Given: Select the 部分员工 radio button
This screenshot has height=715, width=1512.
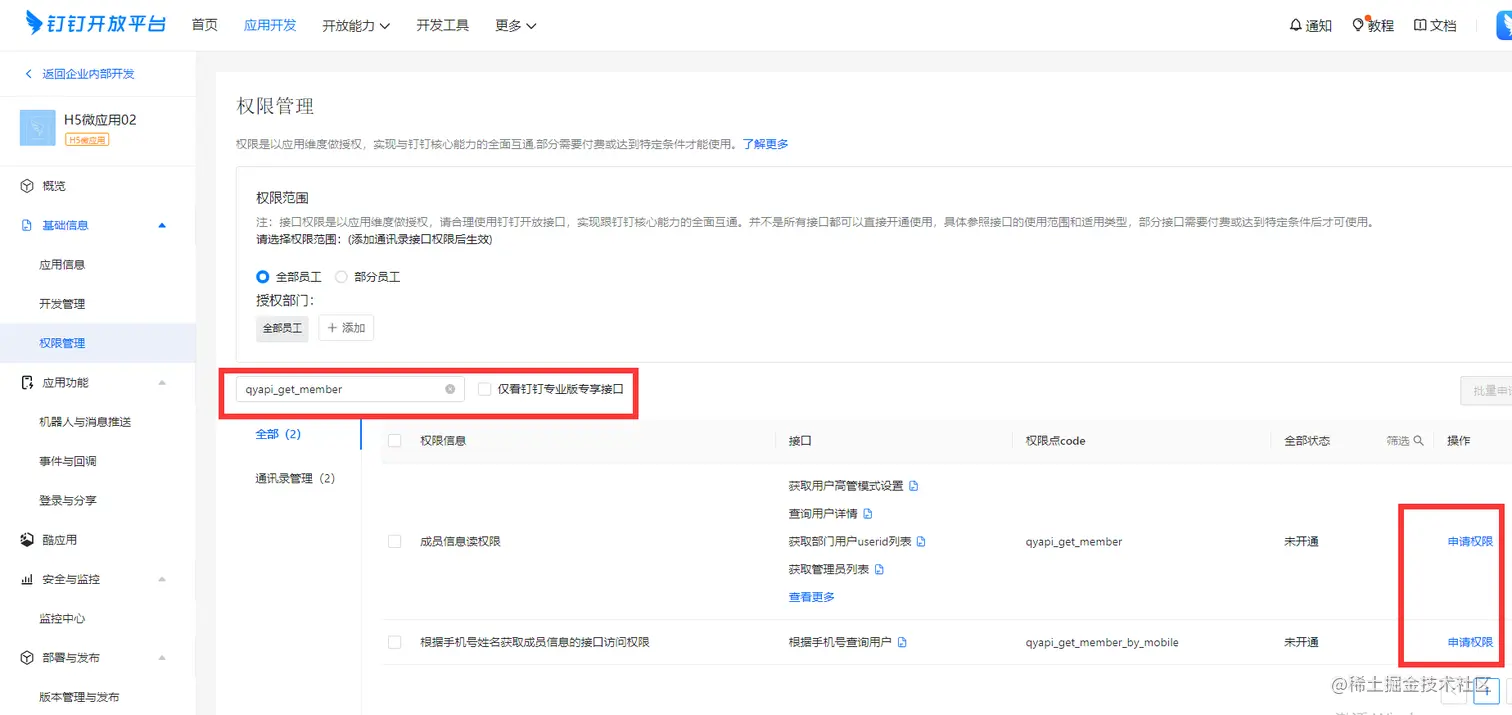Looking at the screenshot, I should [341, 277].
